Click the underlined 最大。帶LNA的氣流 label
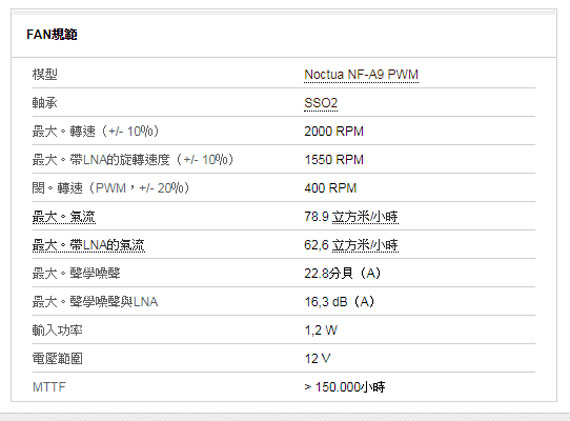 pyautogui.click(x=88, y=245)
